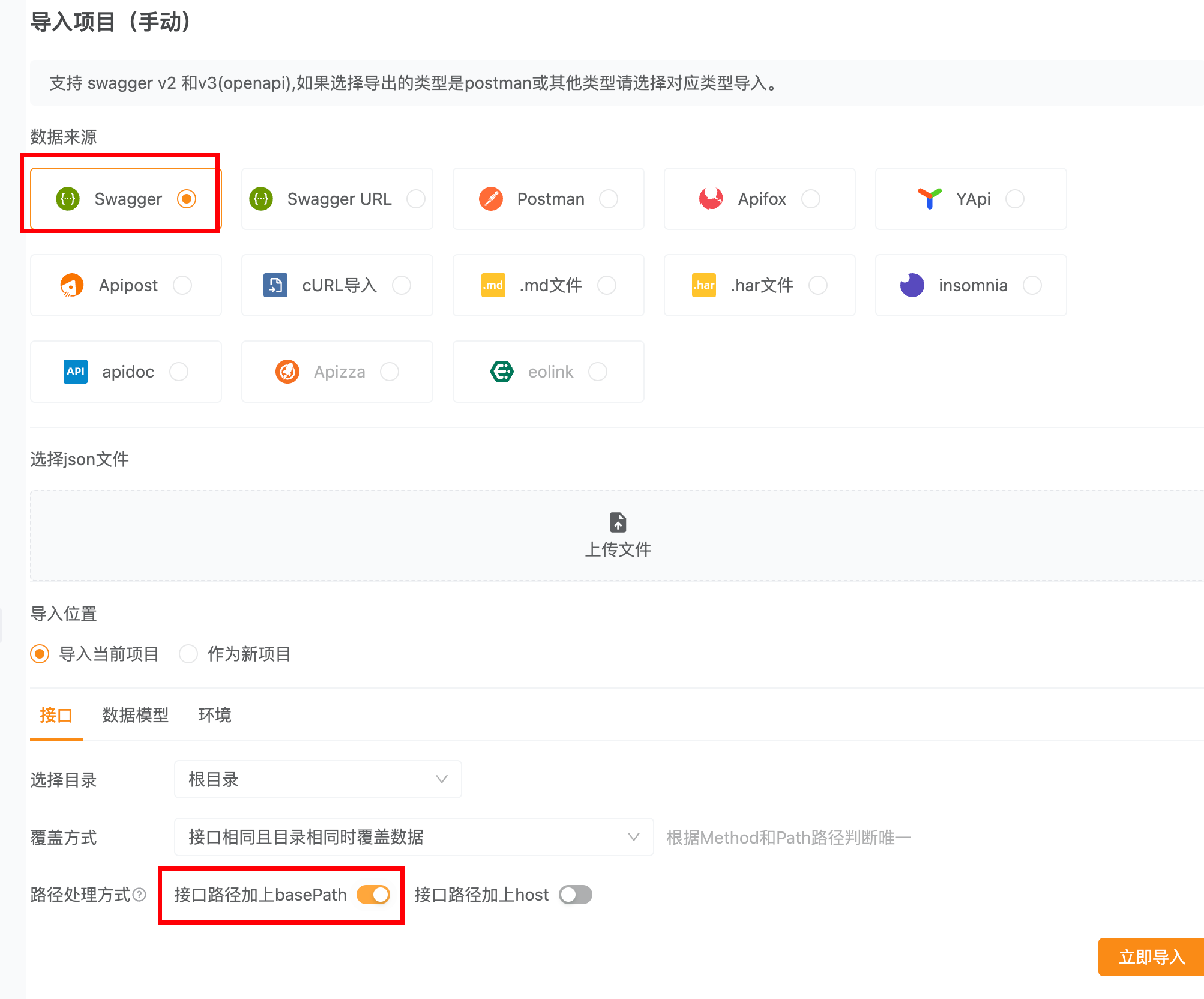
Task: Click the .md file icon
Action: pos(493,285)
